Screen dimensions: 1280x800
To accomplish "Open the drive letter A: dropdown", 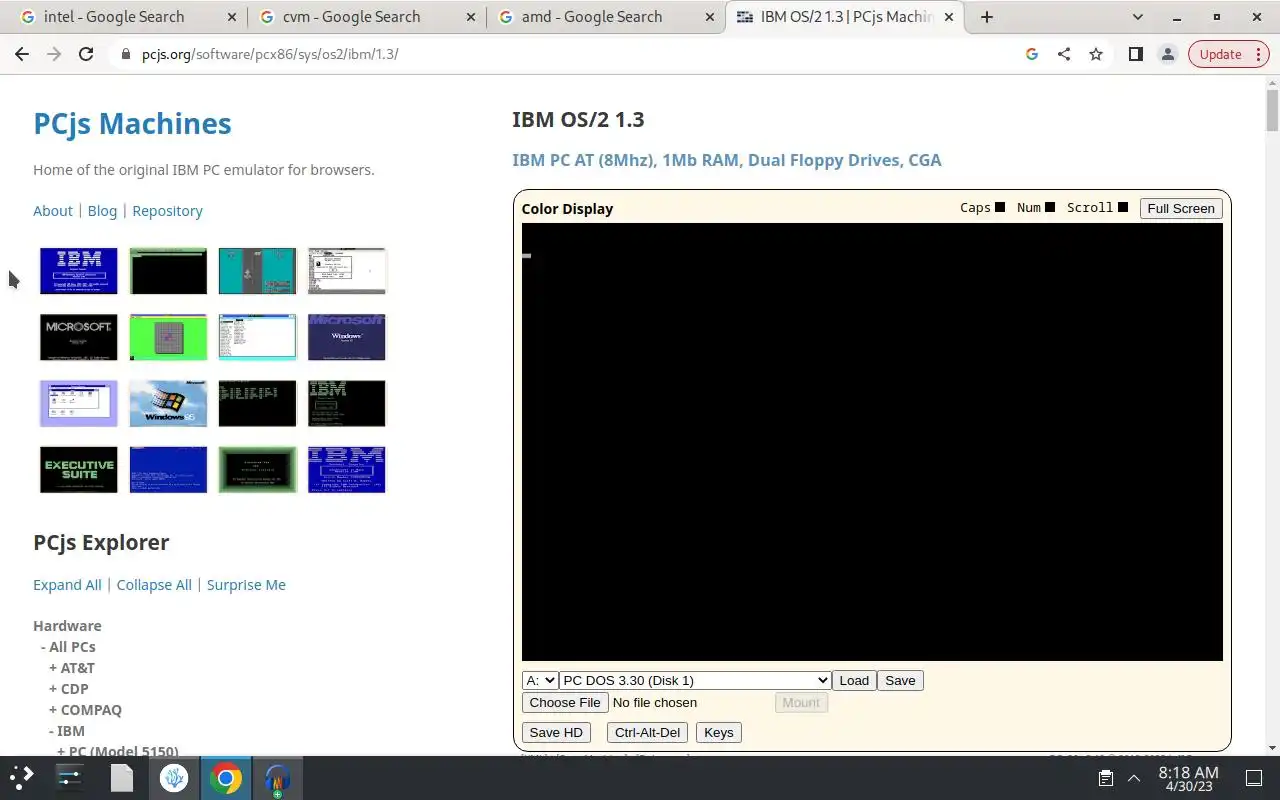I will pos(540,680).
